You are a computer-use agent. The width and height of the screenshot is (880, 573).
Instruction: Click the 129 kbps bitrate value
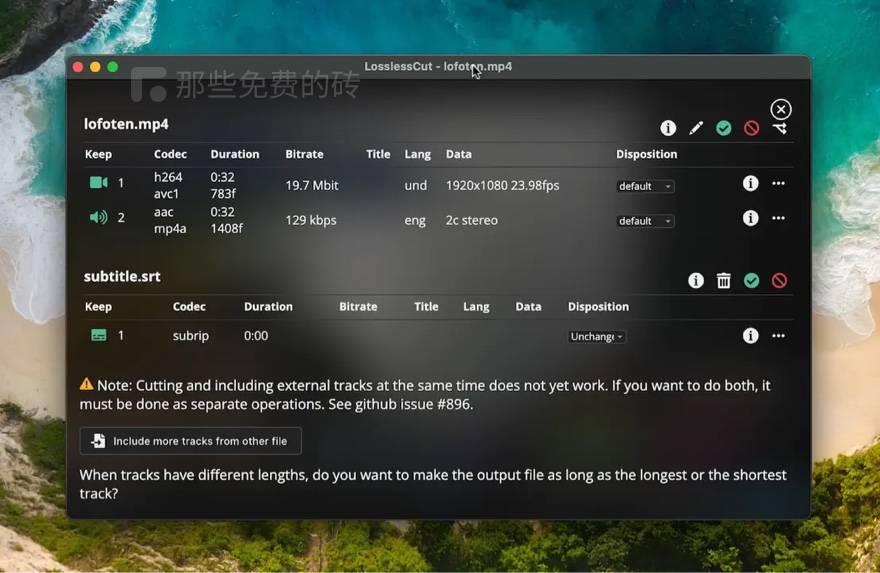(x=311, y=220)
